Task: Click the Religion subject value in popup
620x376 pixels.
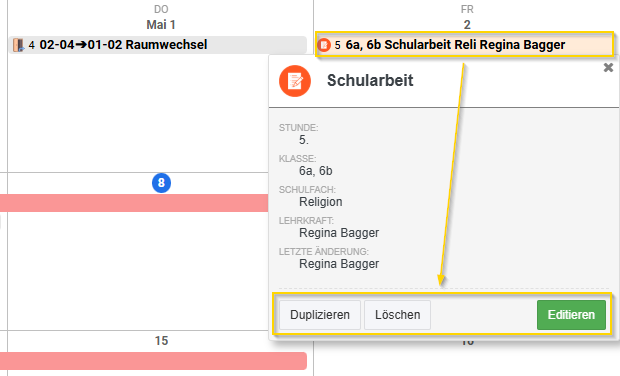Action: [x=321, y=202]
